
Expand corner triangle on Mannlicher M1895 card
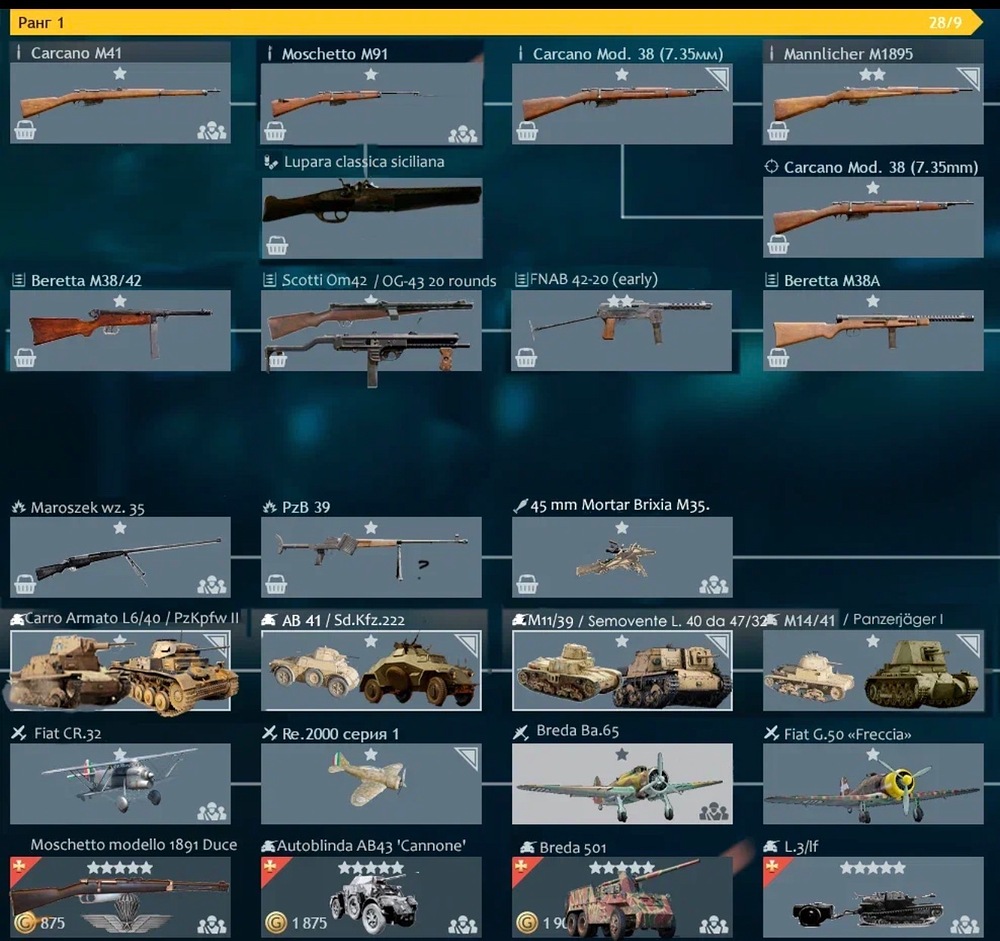(x=970, y=77)
